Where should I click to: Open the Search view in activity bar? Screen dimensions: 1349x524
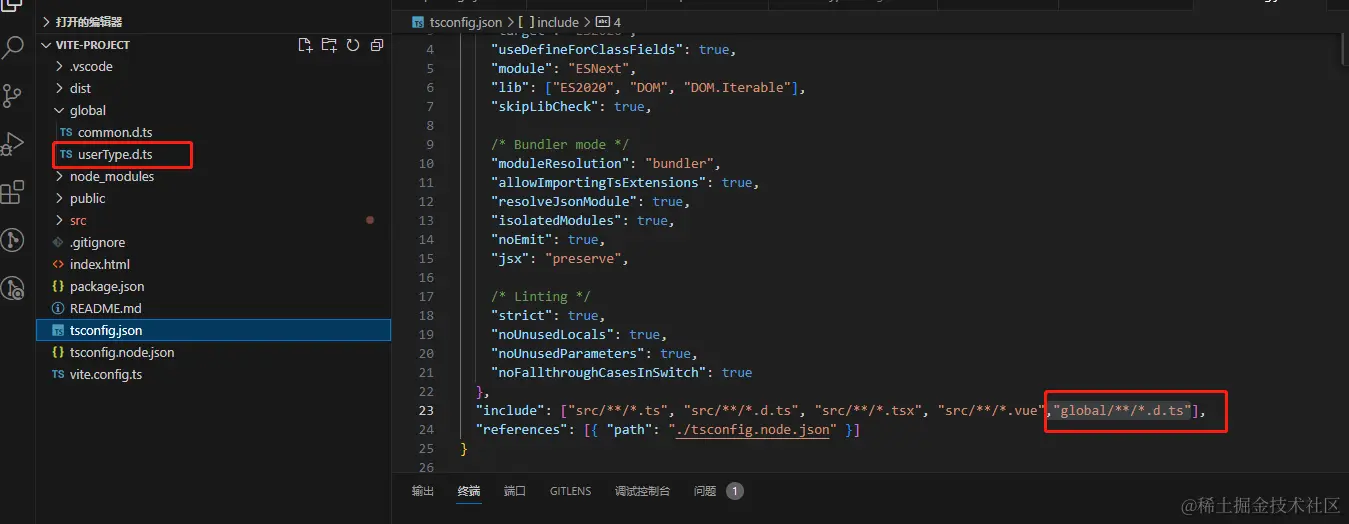pyautogui.click(x=13, y=47)
